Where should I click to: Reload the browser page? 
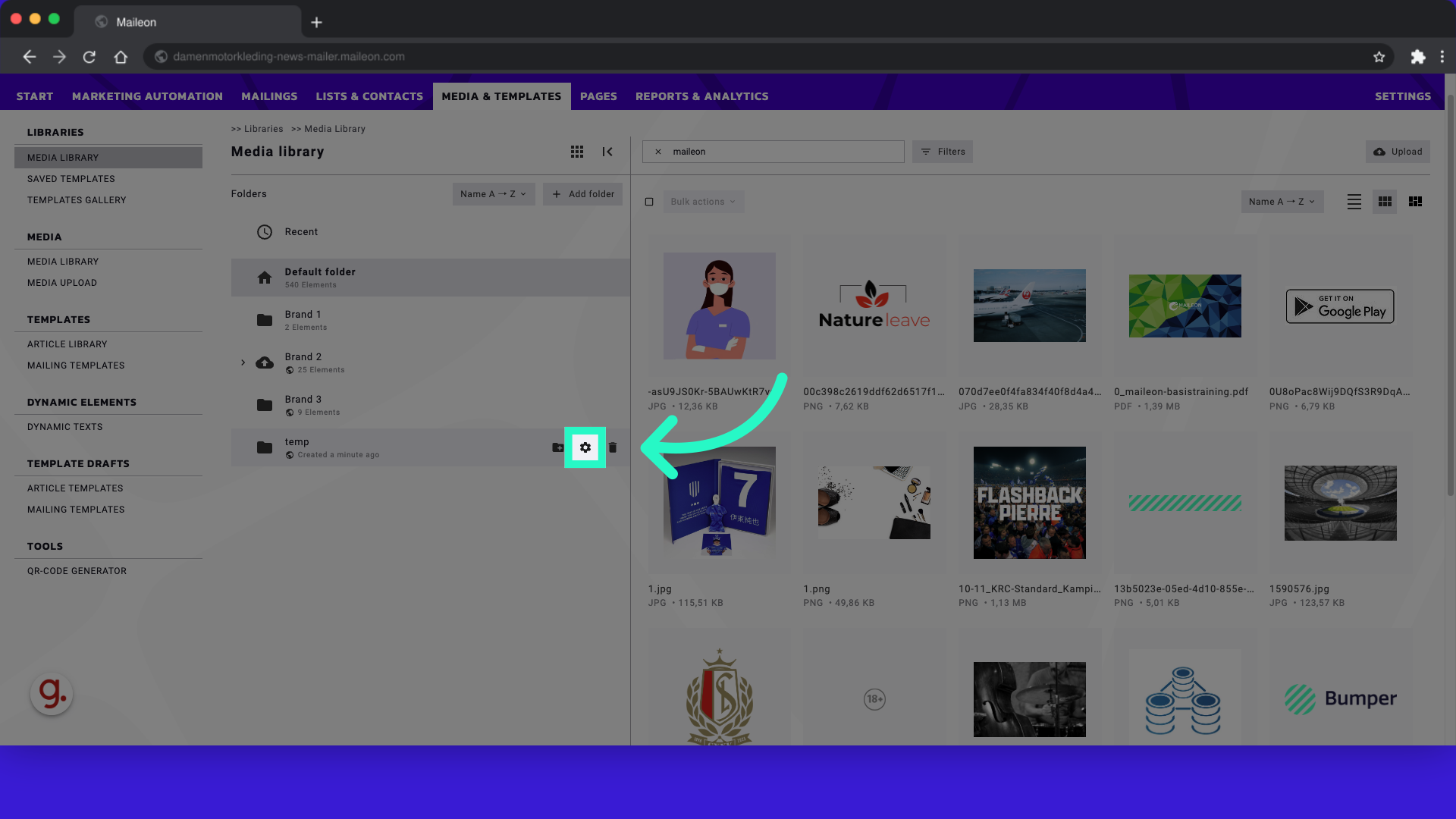[89, 57]
